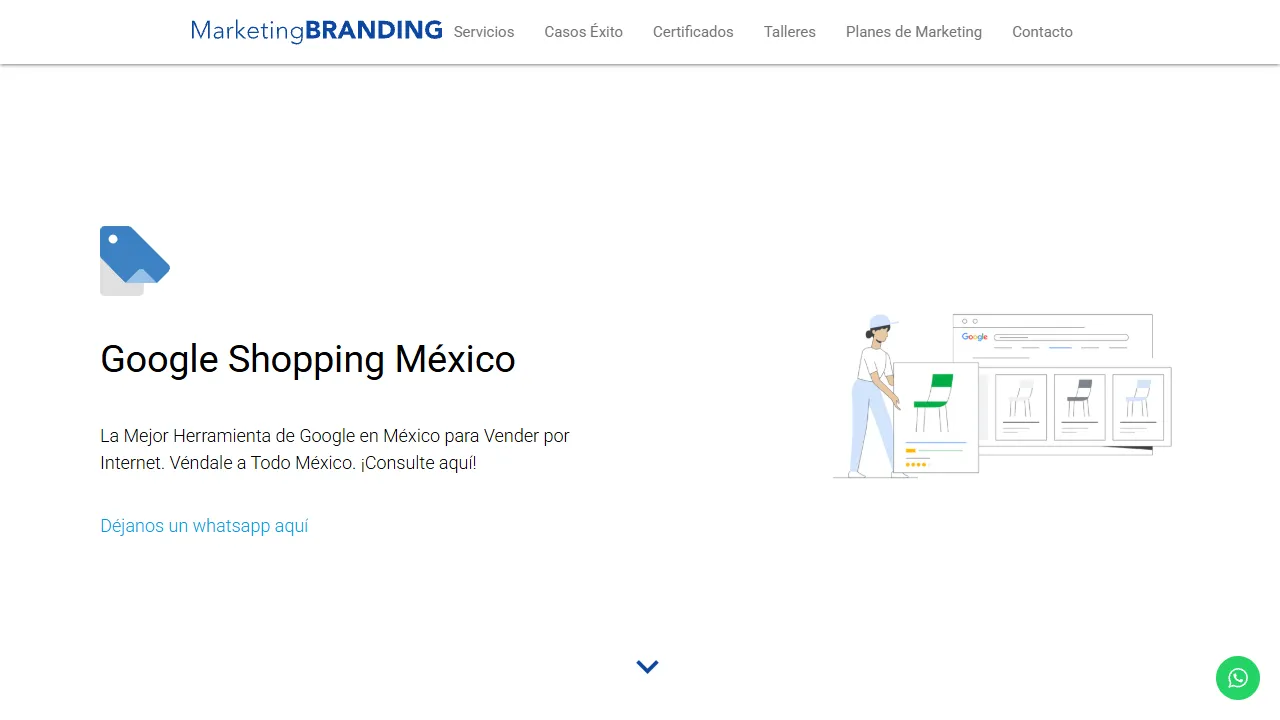Open the Planes de Marketing menu
This screenshot has height=720, width=1280.
tap(913, 32)
